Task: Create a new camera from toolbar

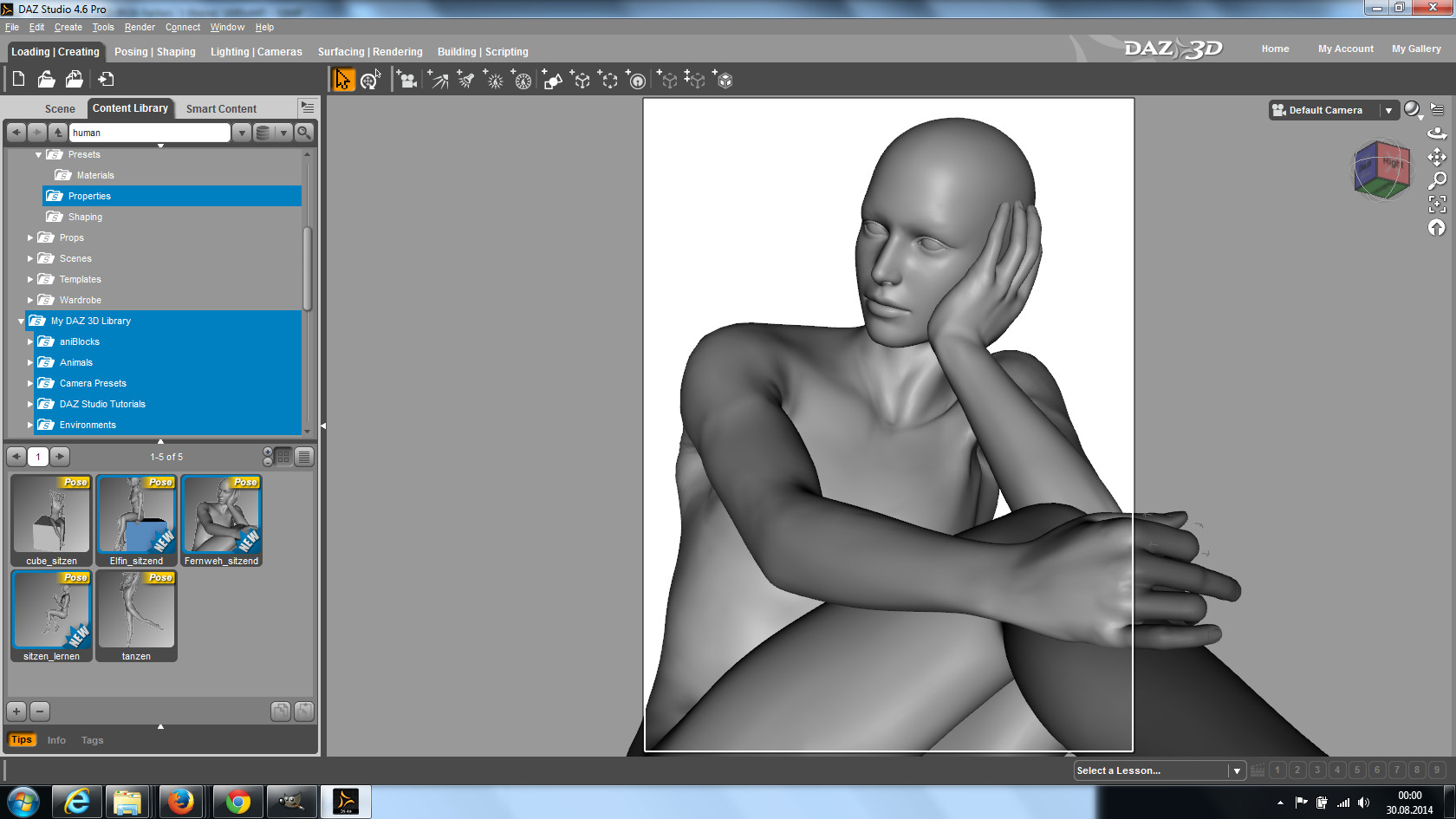Action: [x=406, y=81]
